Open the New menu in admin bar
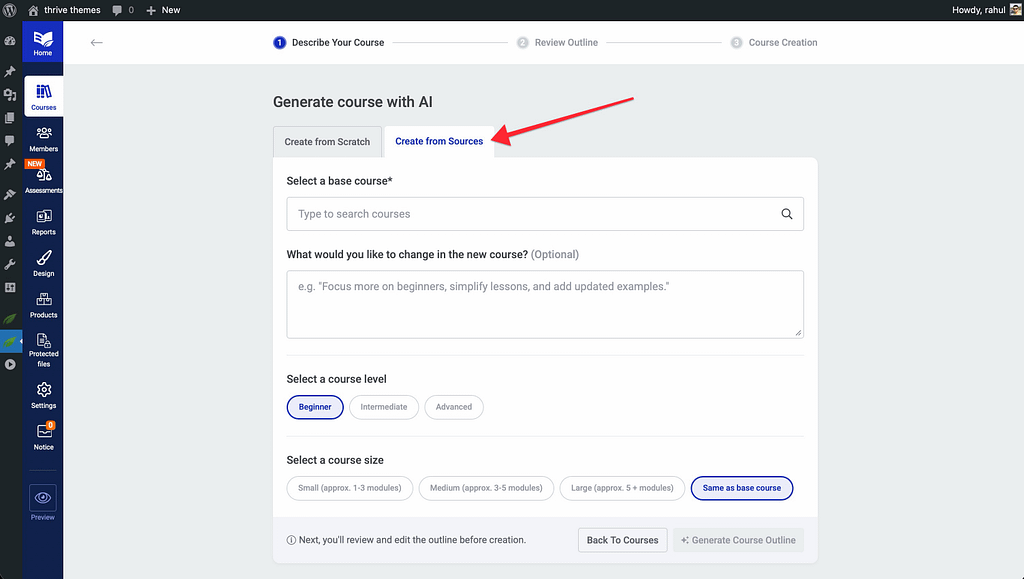1024x579 pixels. (x=163, y=10)
